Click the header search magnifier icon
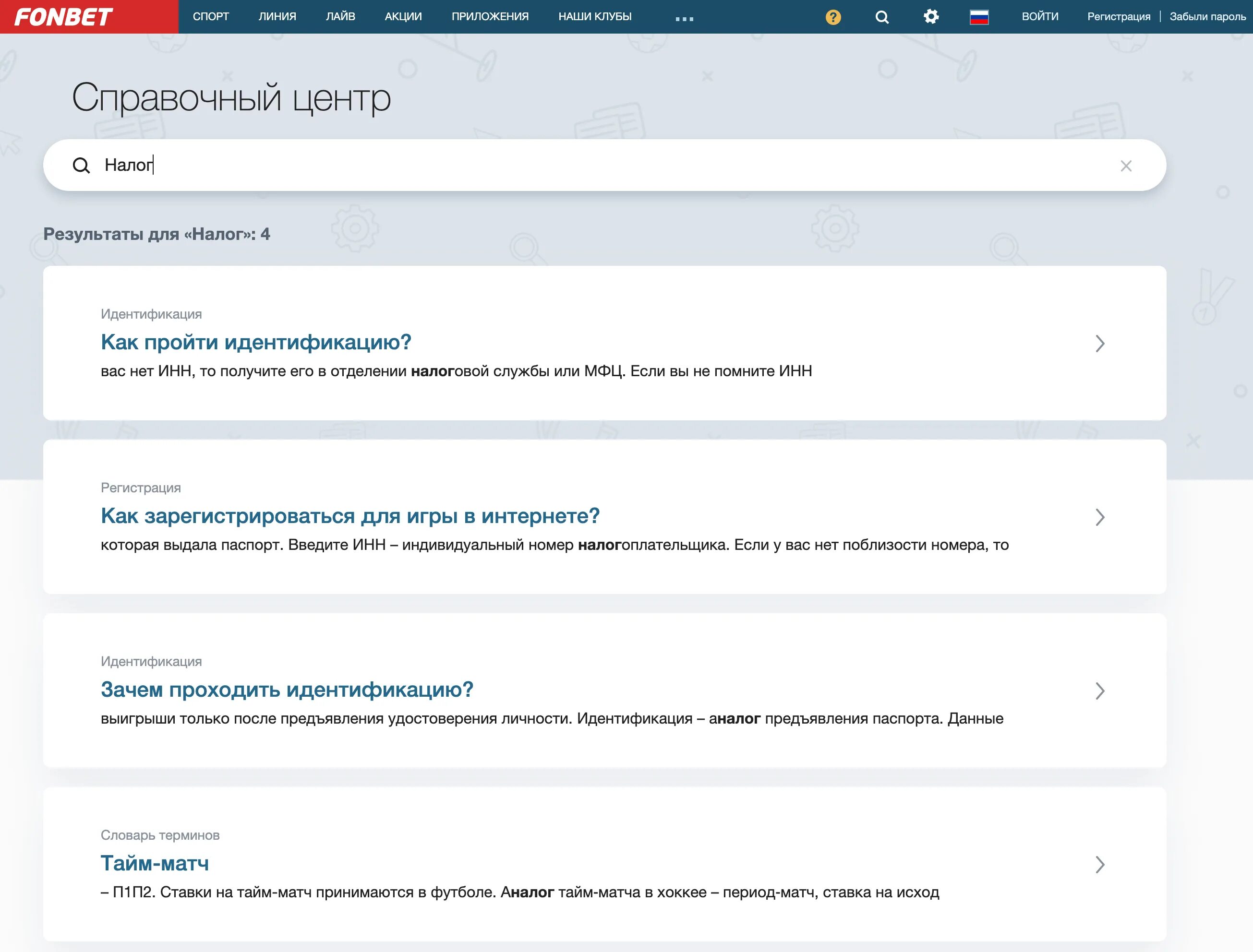Image resolution: width=1253 pixels, height=952 pixels. [x=881, y=17]
